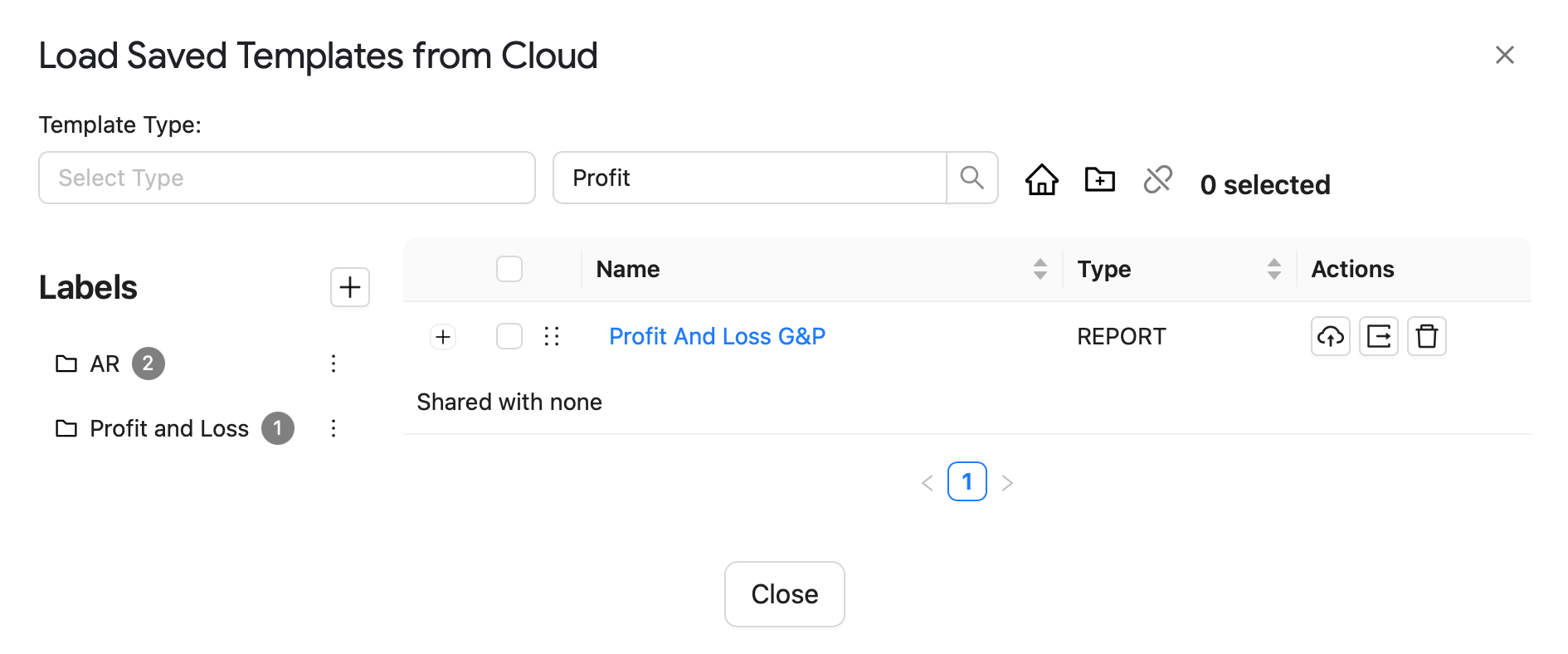
Task: Click cloud upload icon for Profit And Loss G&P
Action: point(1331,336)
